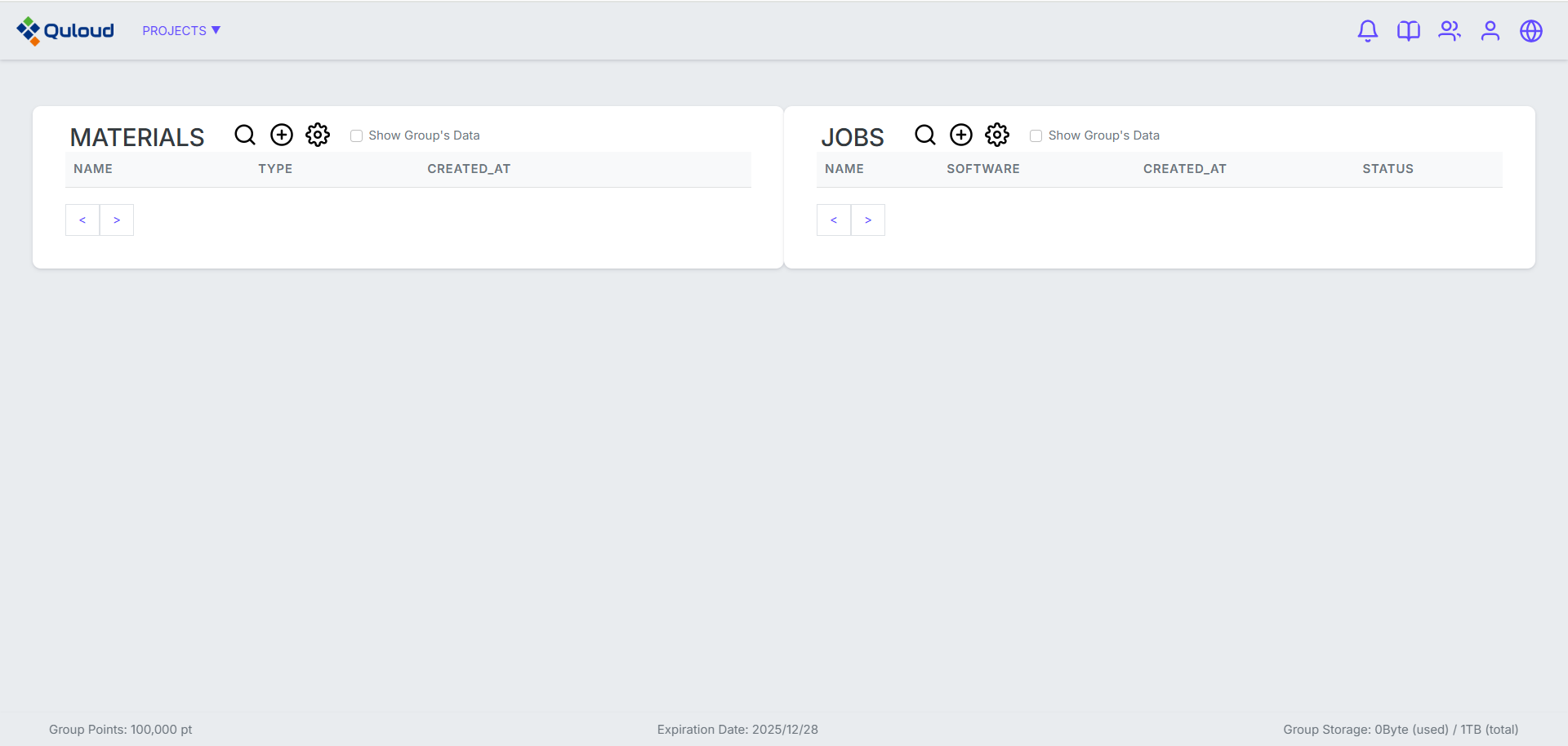Open the documentation book icon
1568x746 pixels.
click(x=1408, y=31)
